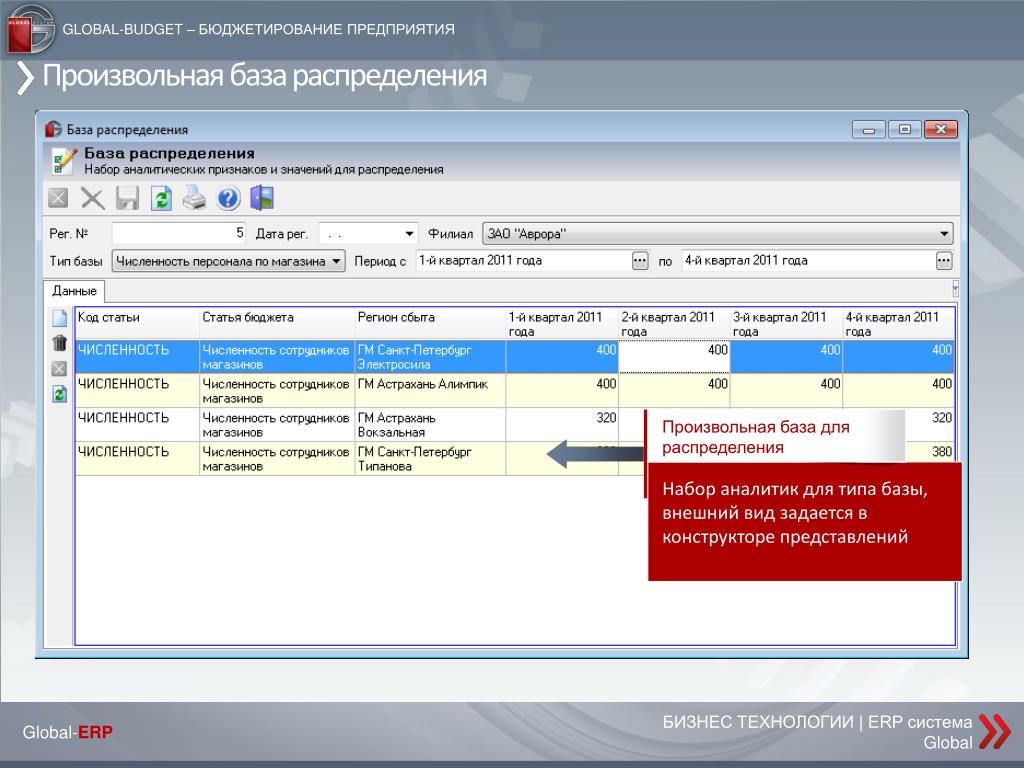Open the Дата рег. date picker arrow
The width and height of the screenshot is (1024, 768).
(x=409, y=234)
